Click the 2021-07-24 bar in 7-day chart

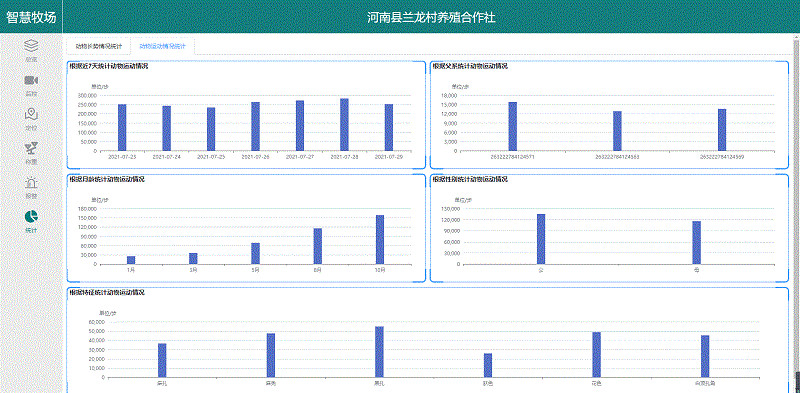click(x=166, y=128)
